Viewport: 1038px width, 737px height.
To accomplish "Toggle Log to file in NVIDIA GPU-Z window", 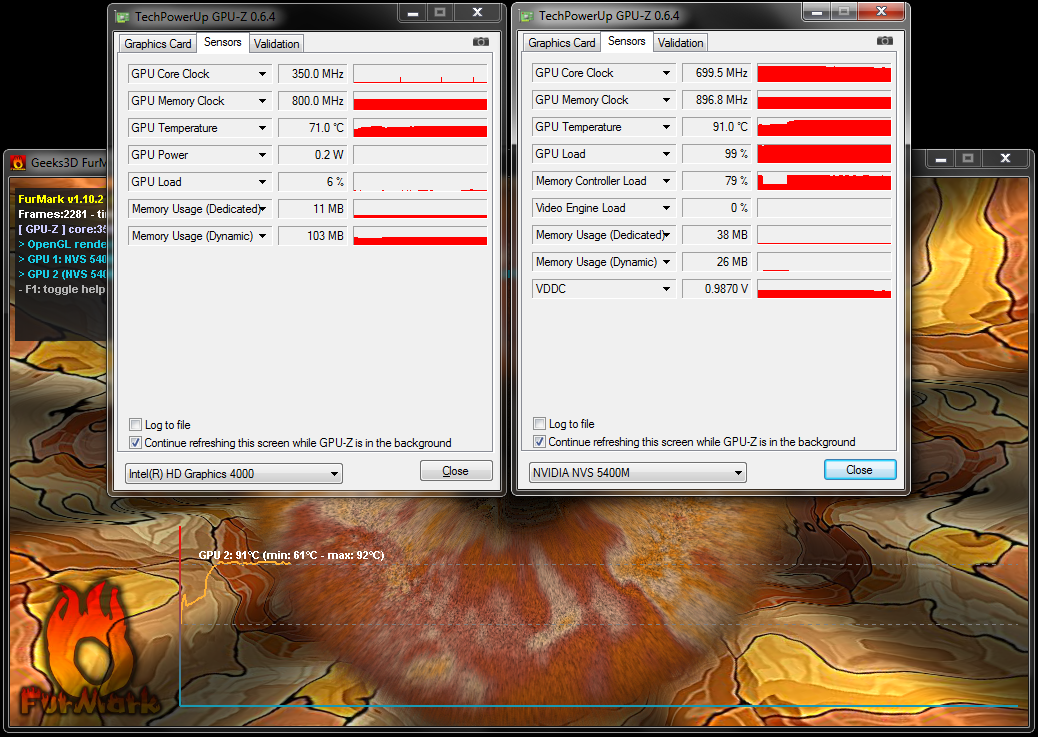I will tap(540, 423).
